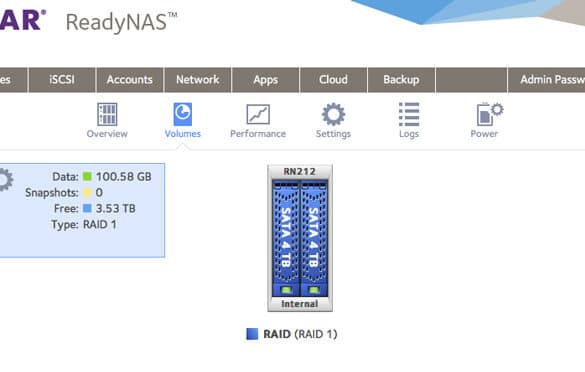Click the volume settings gear icon
The height and width of the screenshot is (372, 585).
[x=5, y=180]
